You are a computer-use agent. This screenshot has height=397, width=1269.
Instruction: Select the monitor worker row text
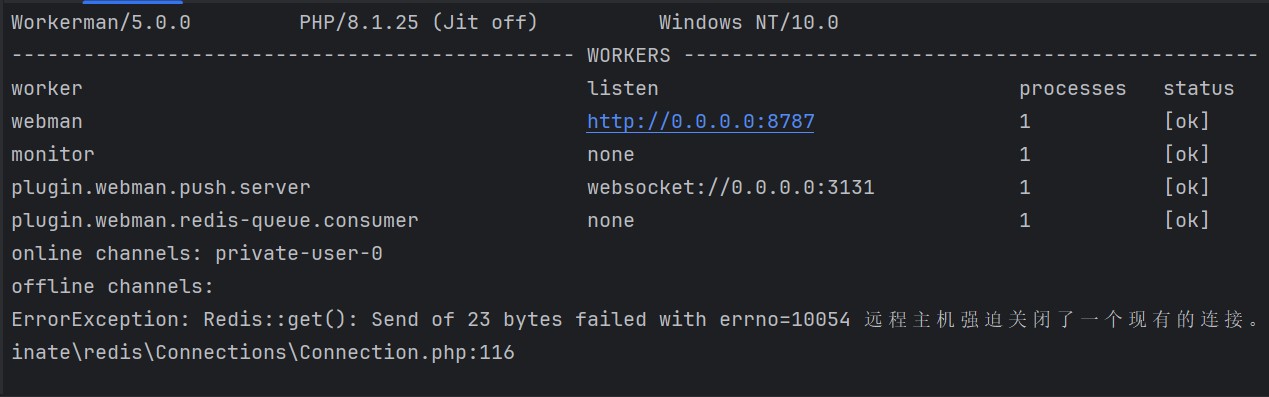click(x=53, y=155)
